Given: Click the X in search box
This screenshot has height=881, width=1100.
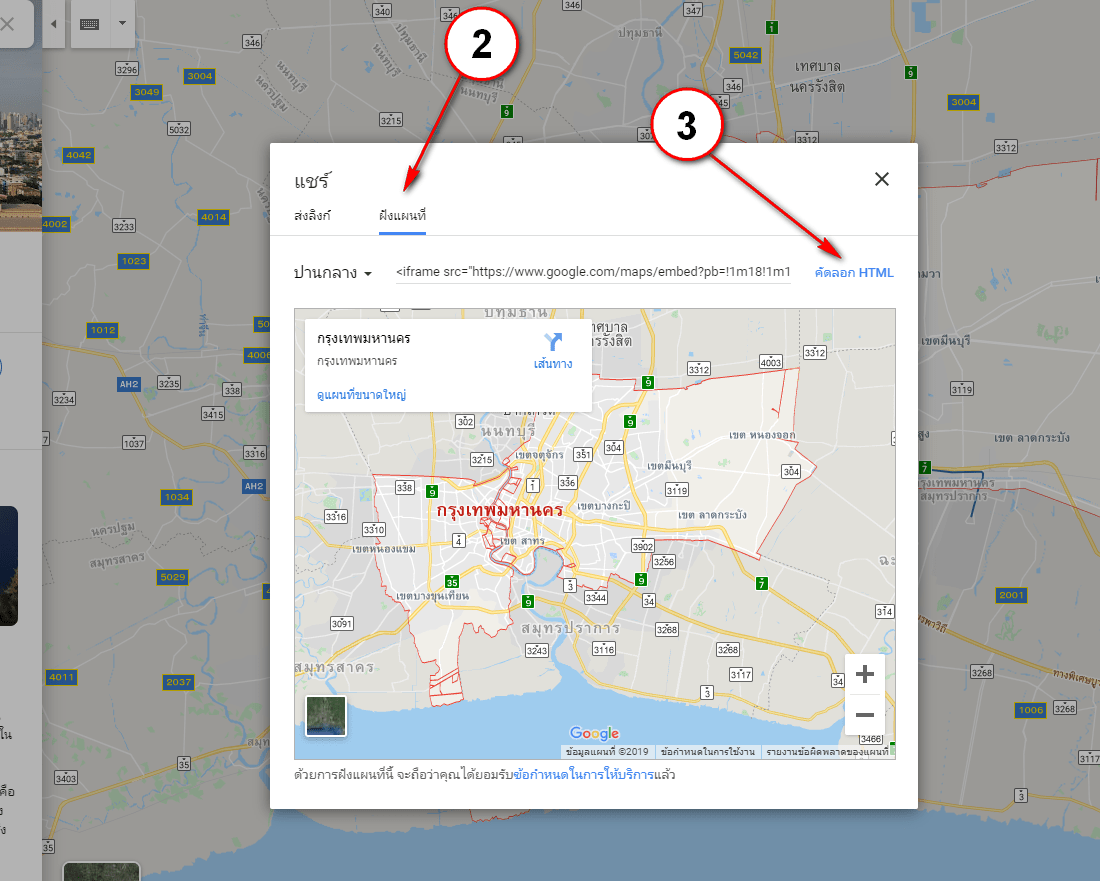Looking at the screenshot, I should (x=8, y=24).
